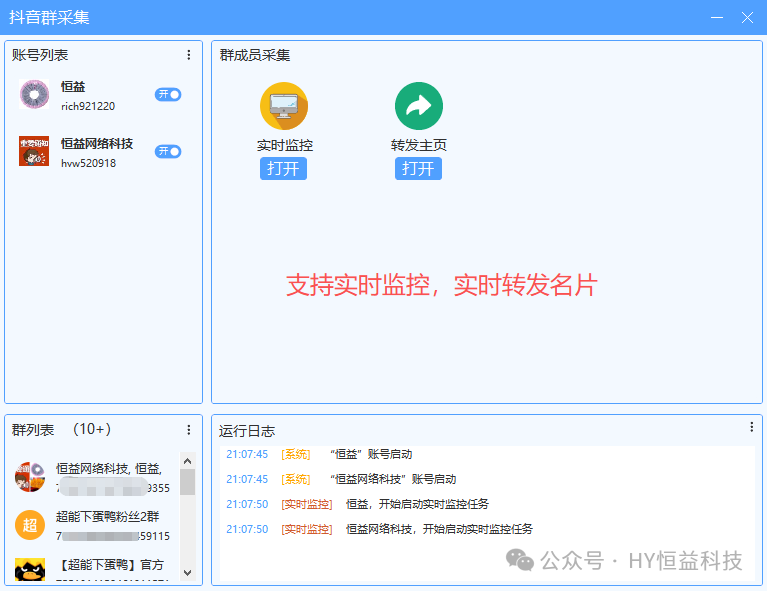Open the 群列表 three-dot menu

(x=189, y=430)
